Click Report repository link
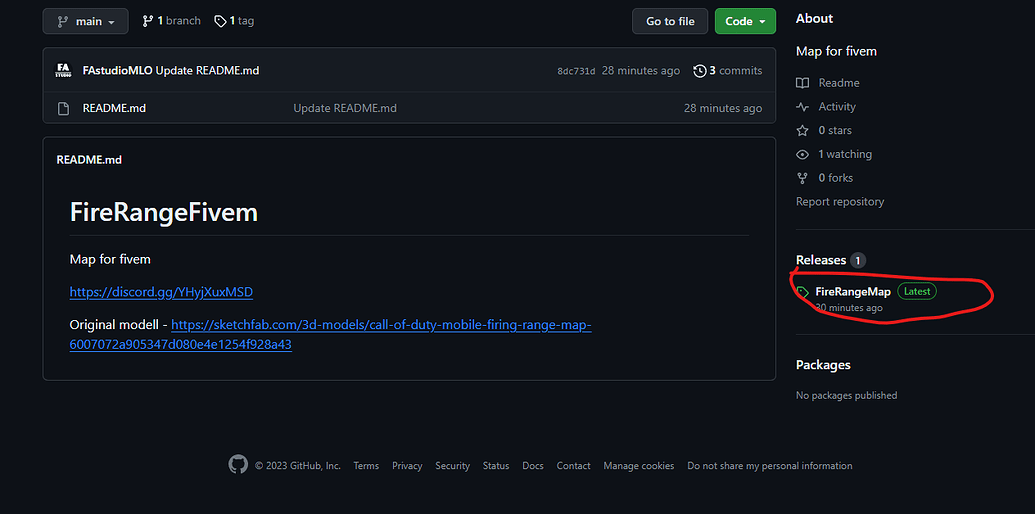The width and height of the screenshot is (1035, 514). pyautogui.click(x=840, y=202)
